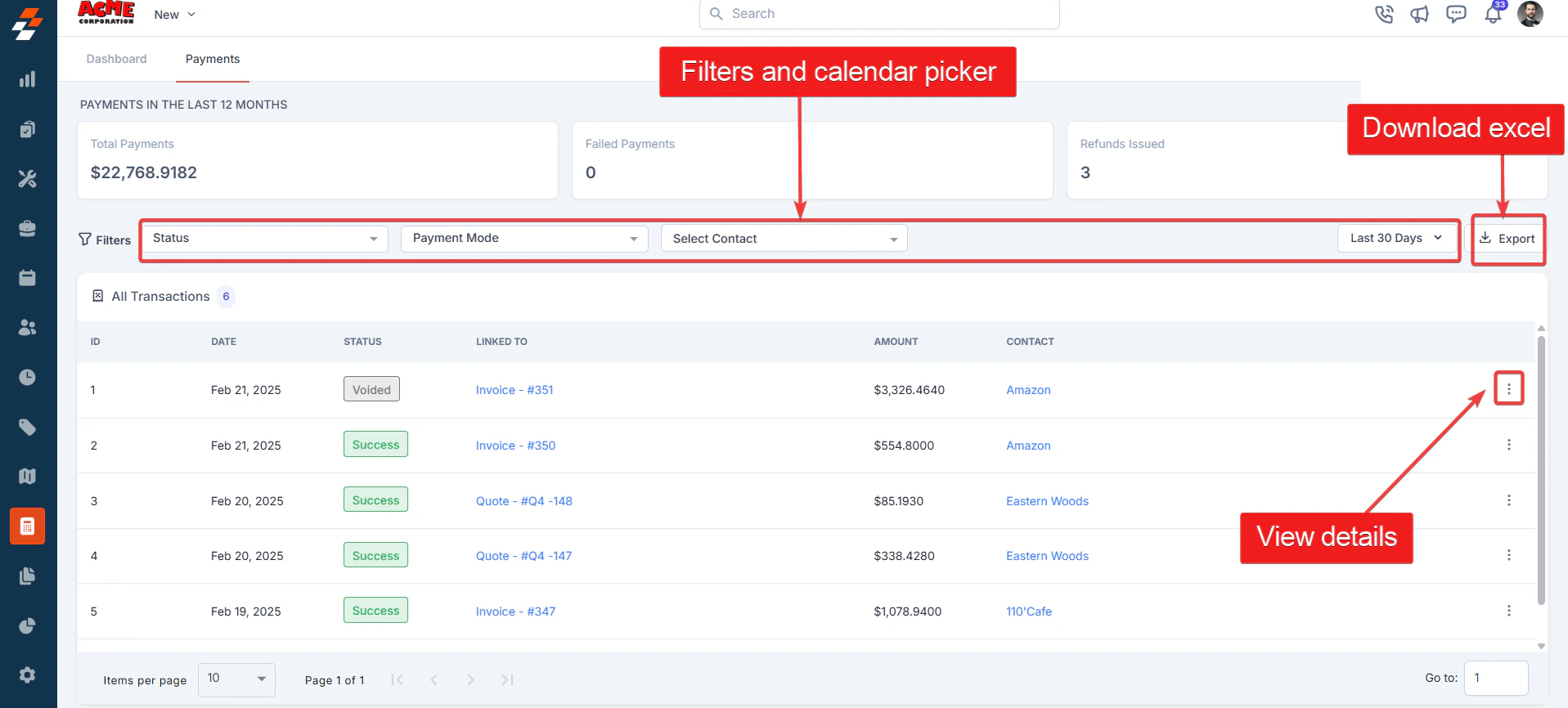Open three-dot menu for Invoice #351

[x=1509, y=389]
